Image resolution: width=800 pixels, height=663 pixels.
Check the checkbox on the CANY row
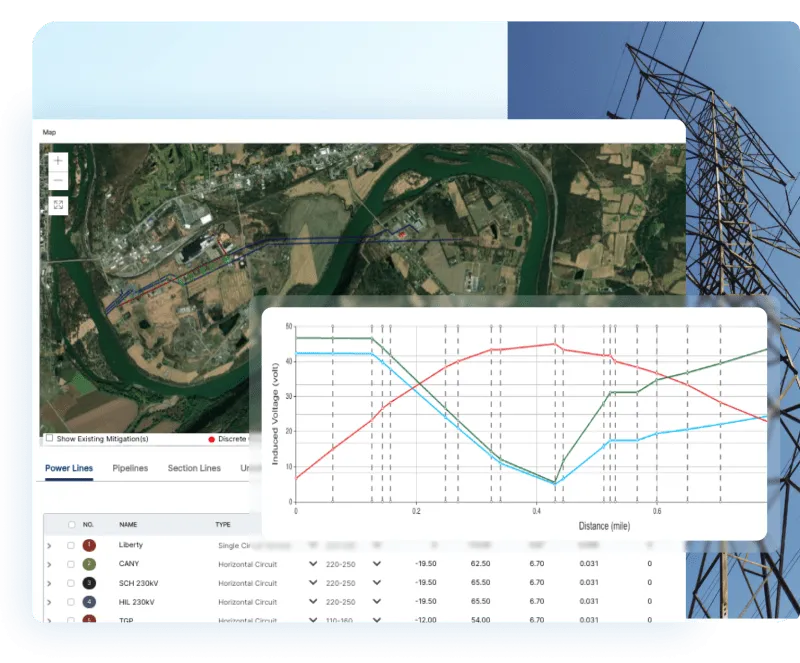click(x=69, y=564)
